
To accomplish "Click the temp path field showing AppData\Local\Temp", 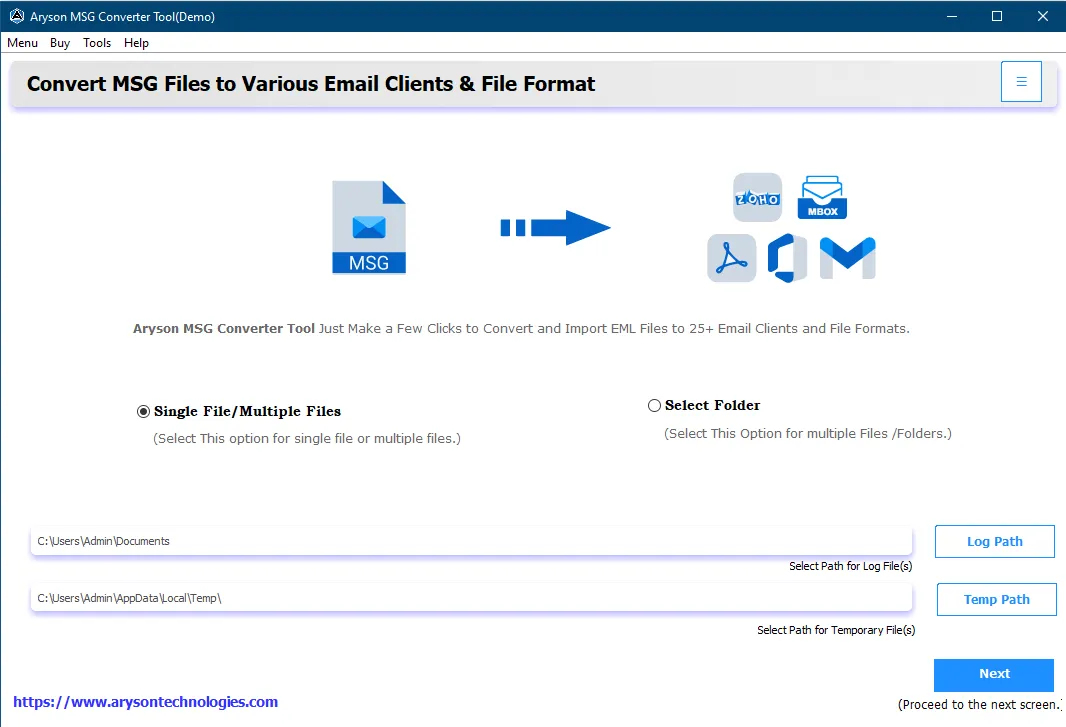I will click(x=471, y=598).
